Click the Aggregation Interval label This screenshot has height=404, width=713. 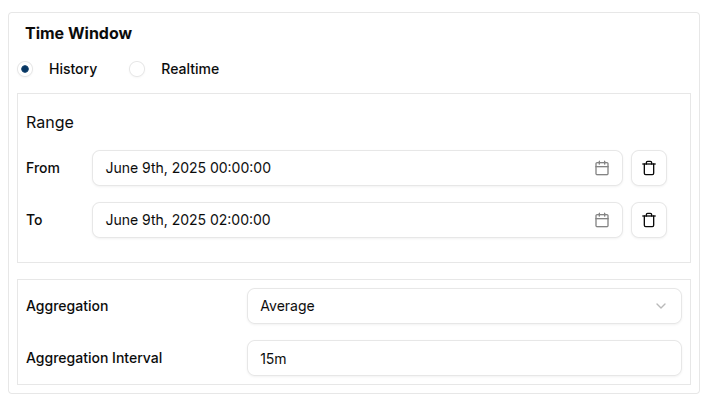[94, 358]
